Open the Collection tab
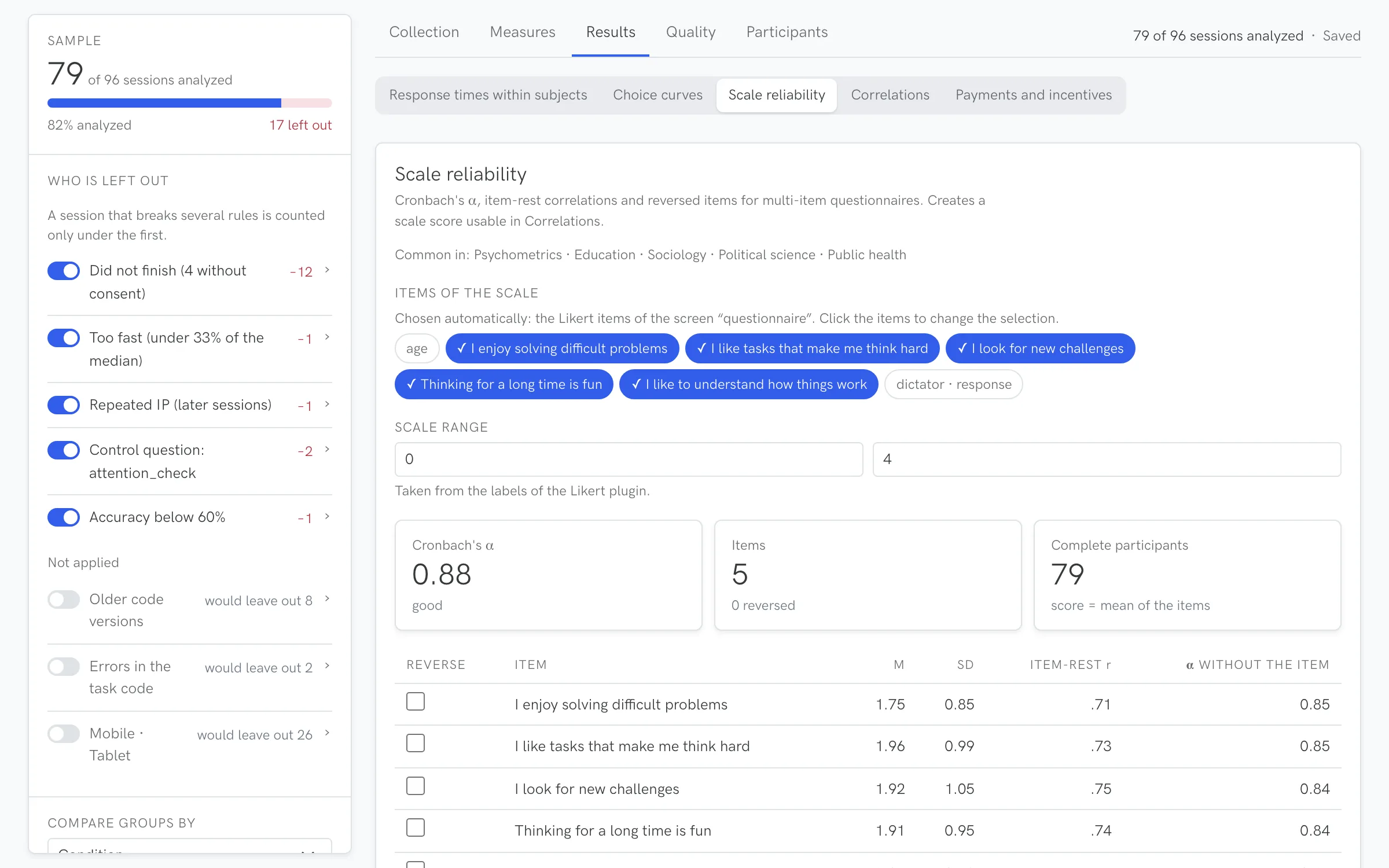Image resolution: width=1389 pixels, height=868 pixels. click(424, 32)
